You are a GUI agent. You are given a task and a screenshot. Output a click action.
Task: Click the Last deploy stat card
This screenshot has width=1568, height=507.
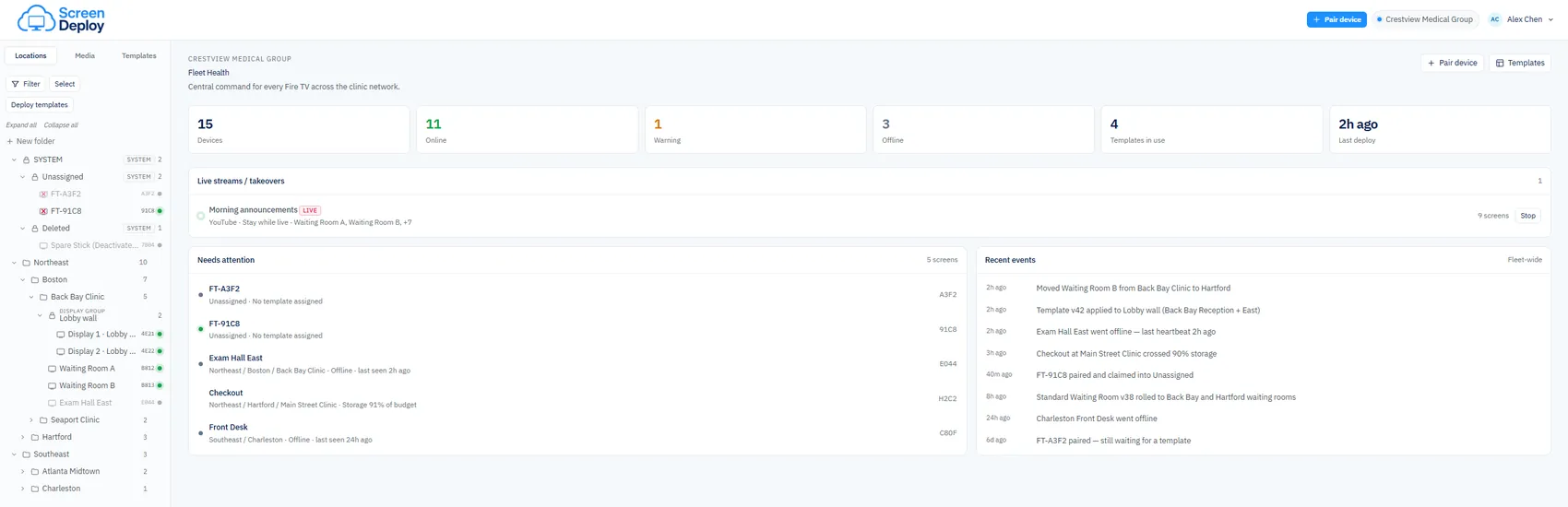point(1440,129)
